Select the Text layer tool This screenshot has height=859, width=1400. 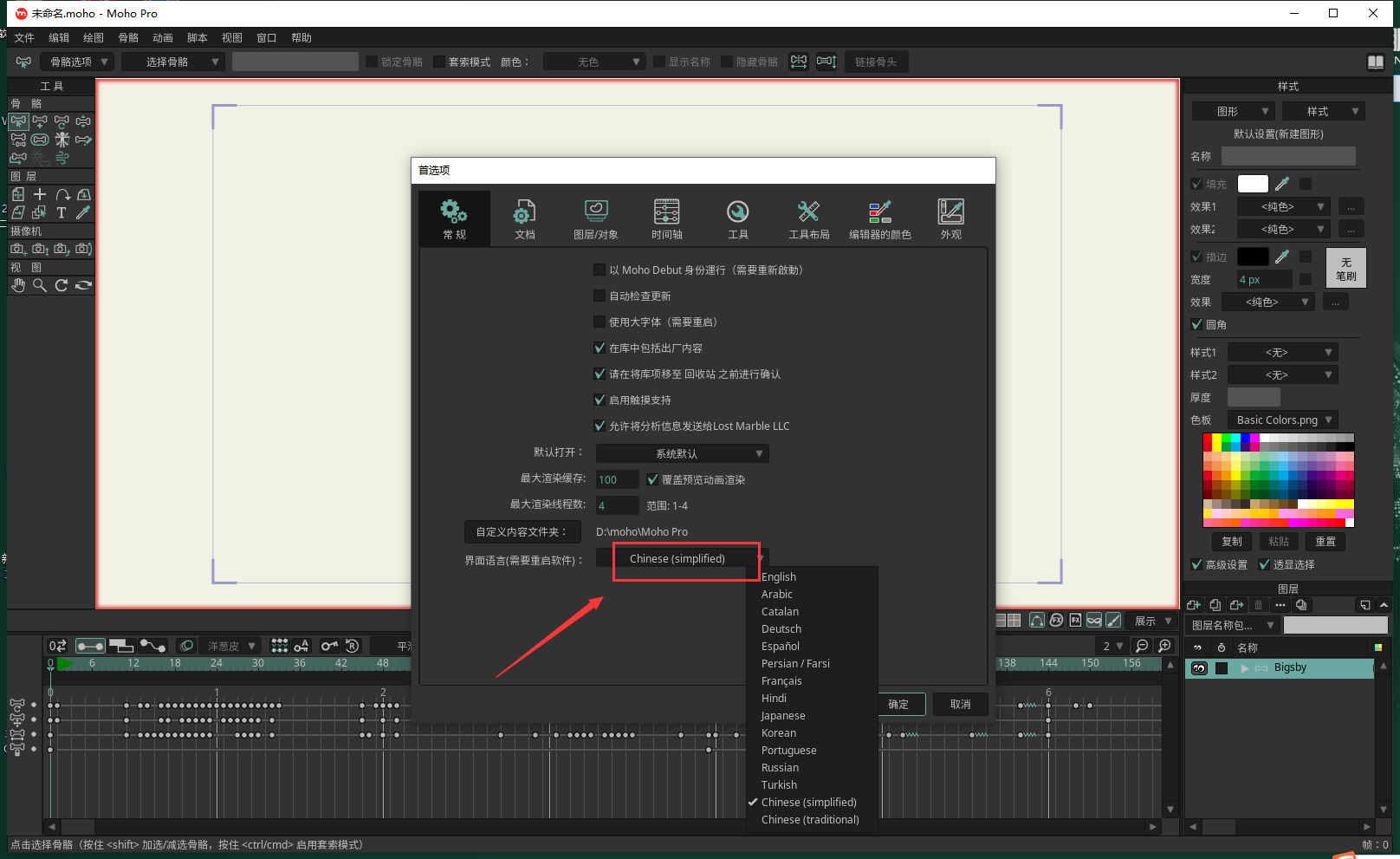[x=62, y=212]
